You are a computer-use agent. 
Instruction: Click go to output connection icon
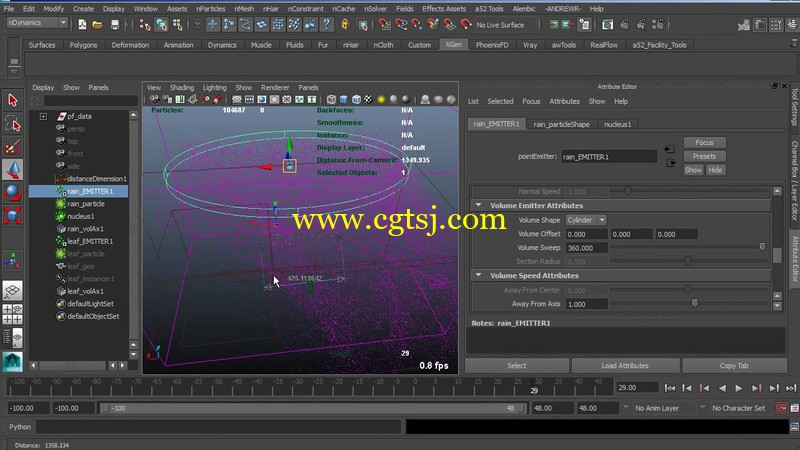670,163
